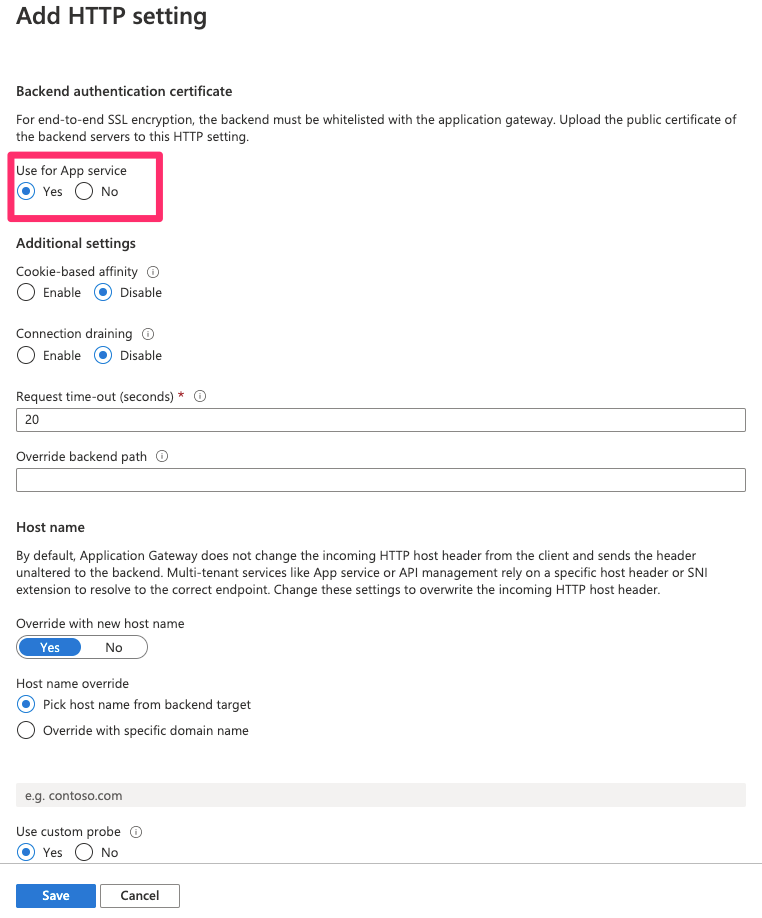
Task: Click the Connection draining info icon
Action: pyautogui.click(x=148, y=334)
